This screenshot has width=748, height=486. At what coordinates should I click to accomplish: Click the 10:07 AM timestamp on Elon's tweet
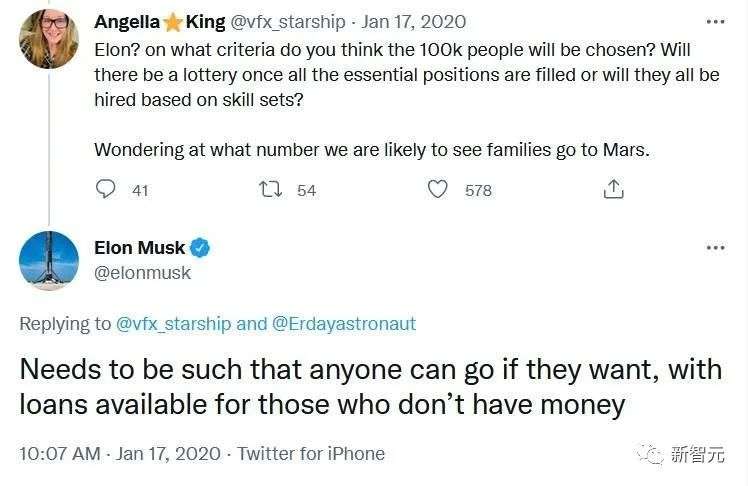click(x=60, y=453)
